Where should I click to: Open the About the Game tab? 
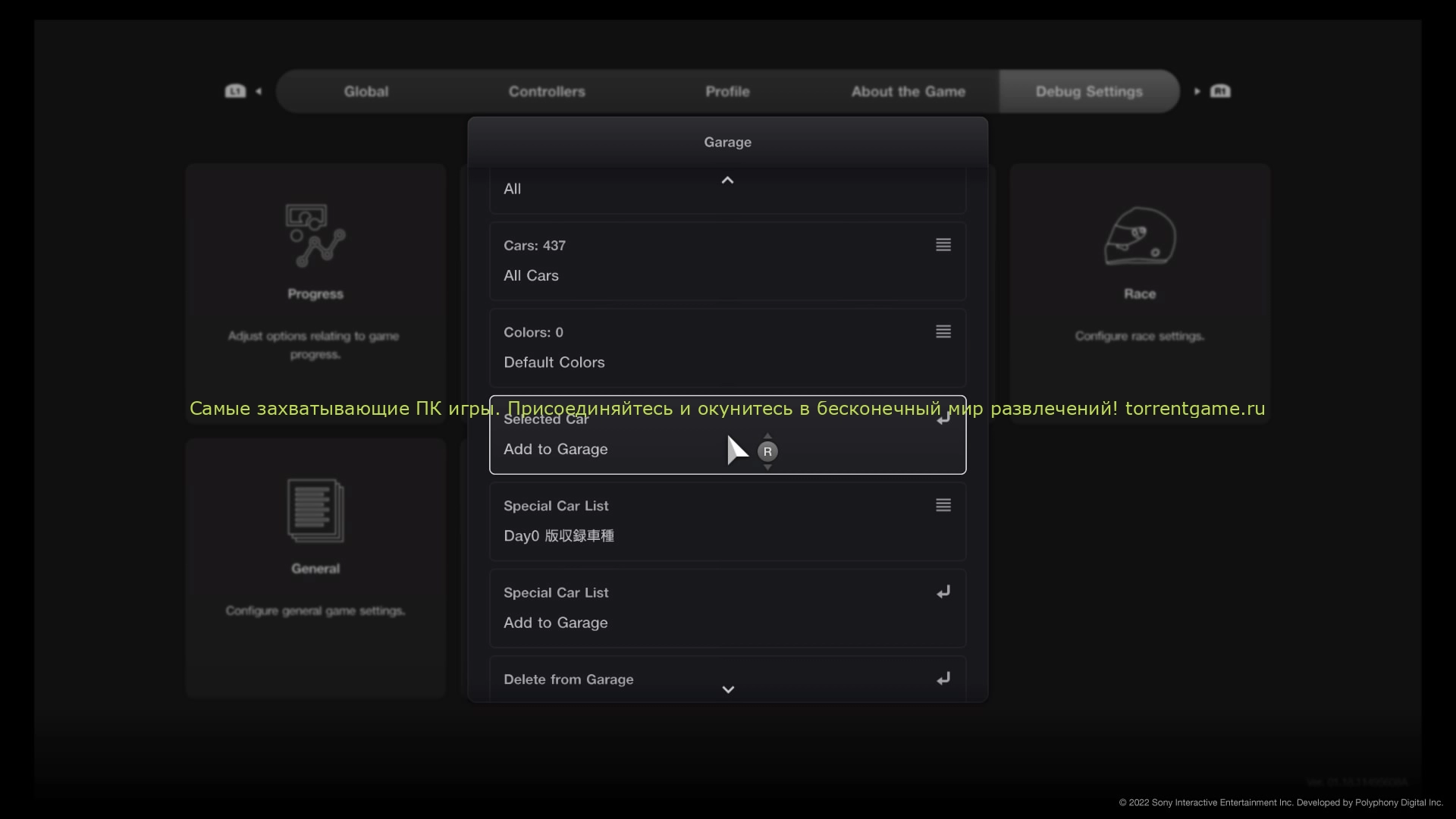(x=908, y=92)
